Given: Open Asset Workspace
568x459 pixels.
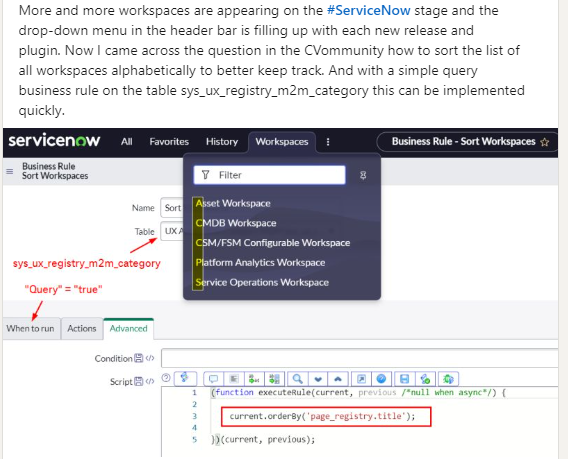Looking at the screenshot, I should pyautogui.click(x=233, y=203).
